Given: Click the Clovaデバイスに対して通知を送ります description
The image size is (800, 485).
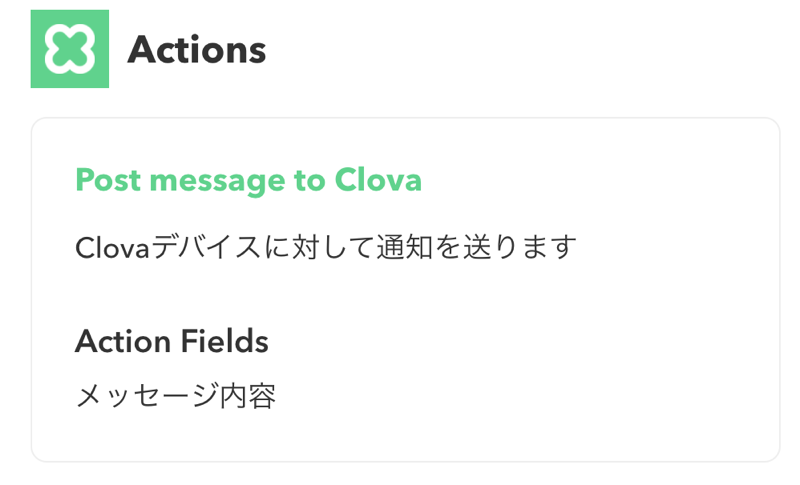Looking at the screenshot, I should click(x=326, y=247).
